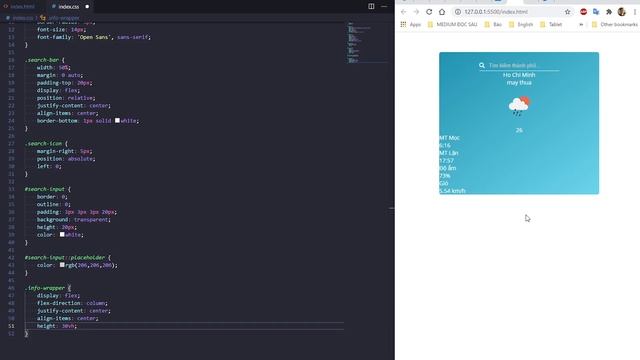Open the rgb(206,206,206) color swatch
This screenshot has width=640, height=360.
(x=62, y=265)
